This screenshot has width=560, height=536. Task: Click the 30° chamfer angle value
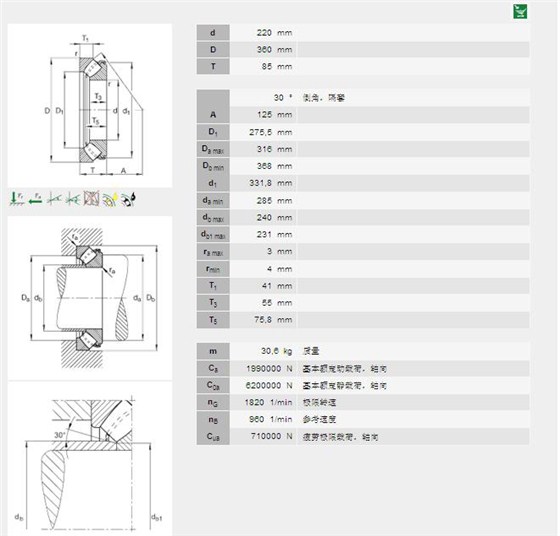click(283, 97)
